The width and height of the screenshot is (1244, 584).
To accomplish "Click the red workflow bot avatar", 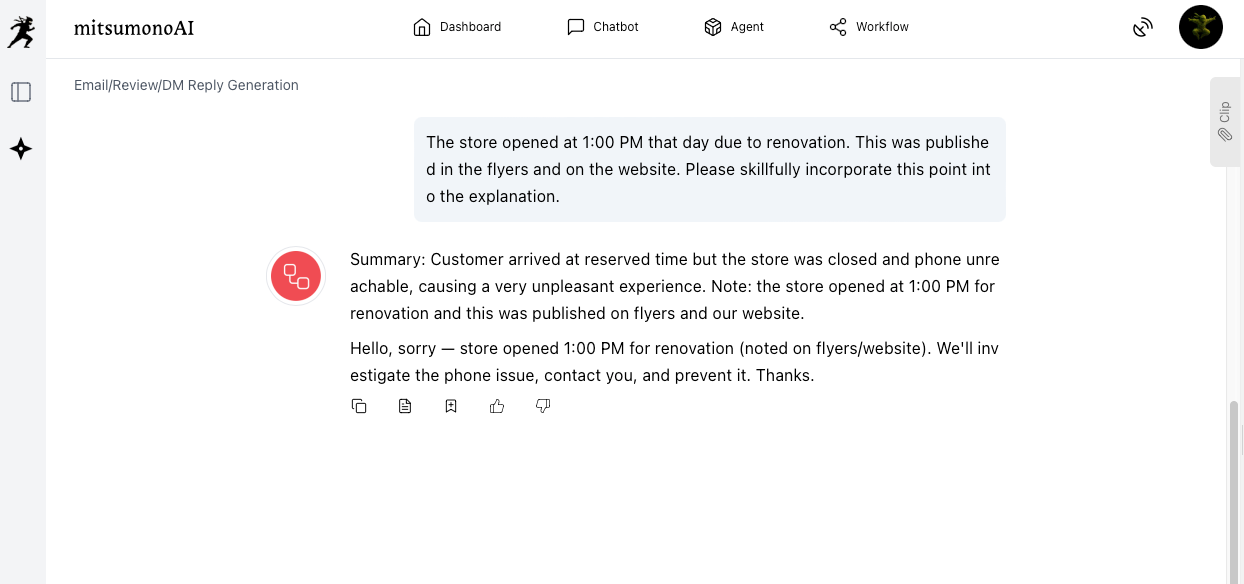I will tap(296, 276).
